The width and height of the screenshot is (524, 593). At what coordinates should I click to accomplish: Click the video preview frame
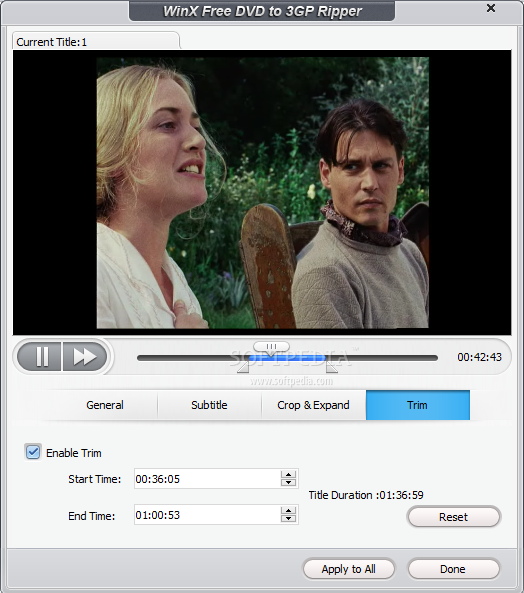pos(262,192)
